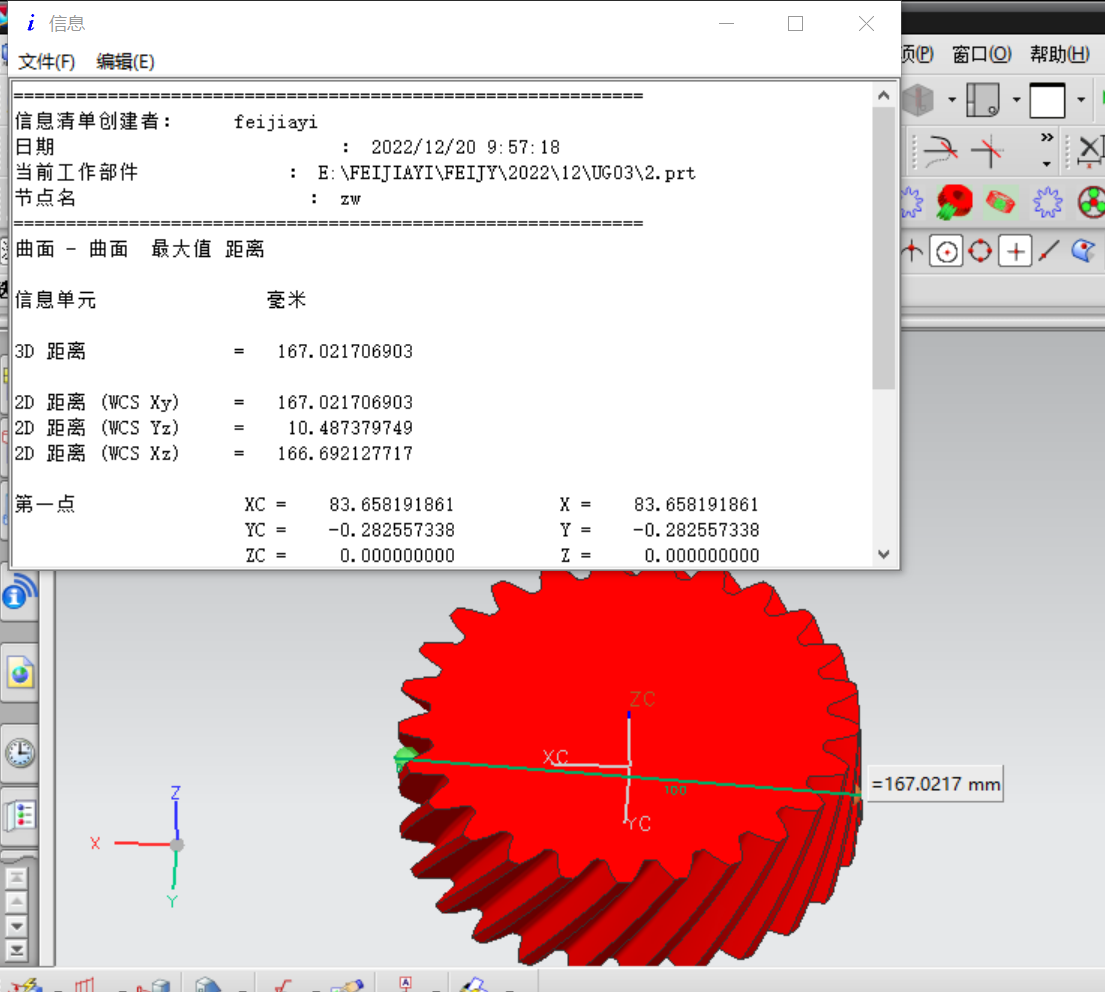Minimize the 信息 window

tap(727, 23)
